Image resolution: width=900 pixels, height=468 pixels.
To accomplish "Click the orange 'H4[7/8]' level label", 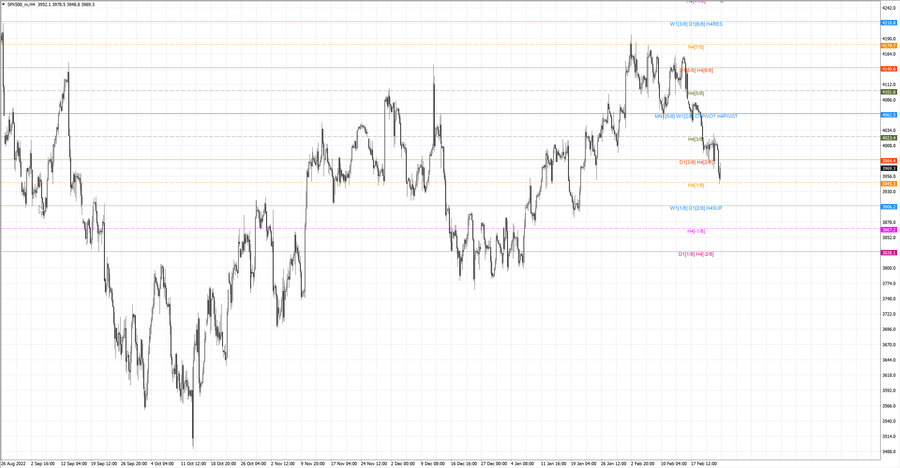I will click(696, 47).
